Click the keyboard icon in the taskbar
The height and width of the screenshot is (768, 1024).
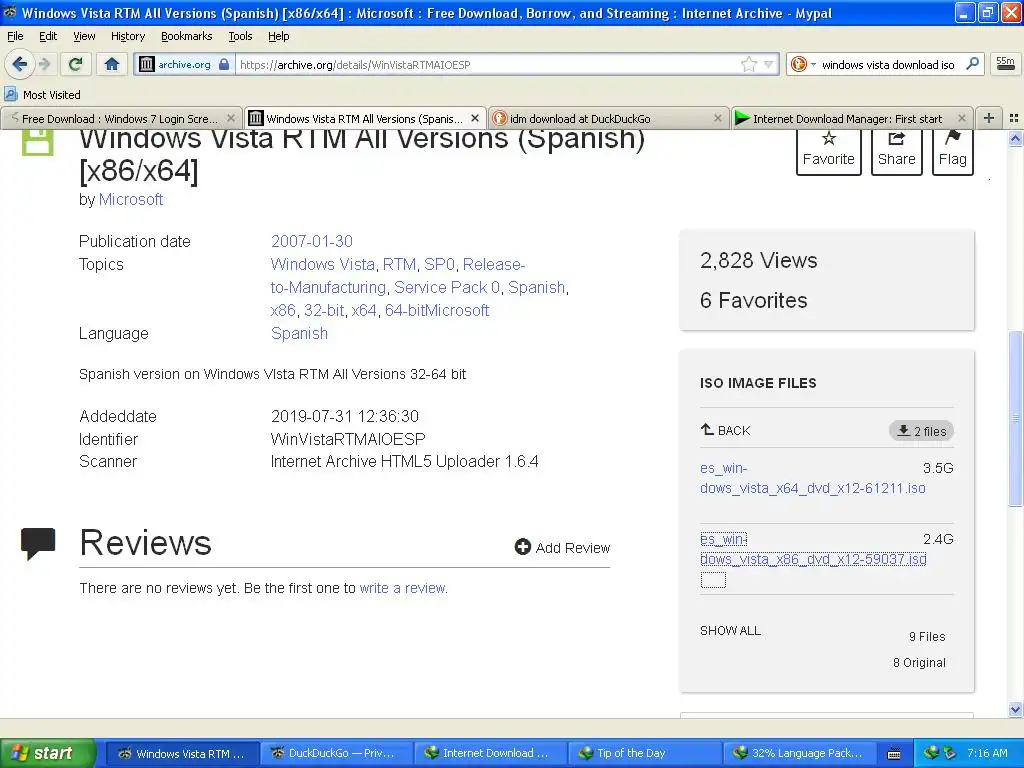point(894,754)
